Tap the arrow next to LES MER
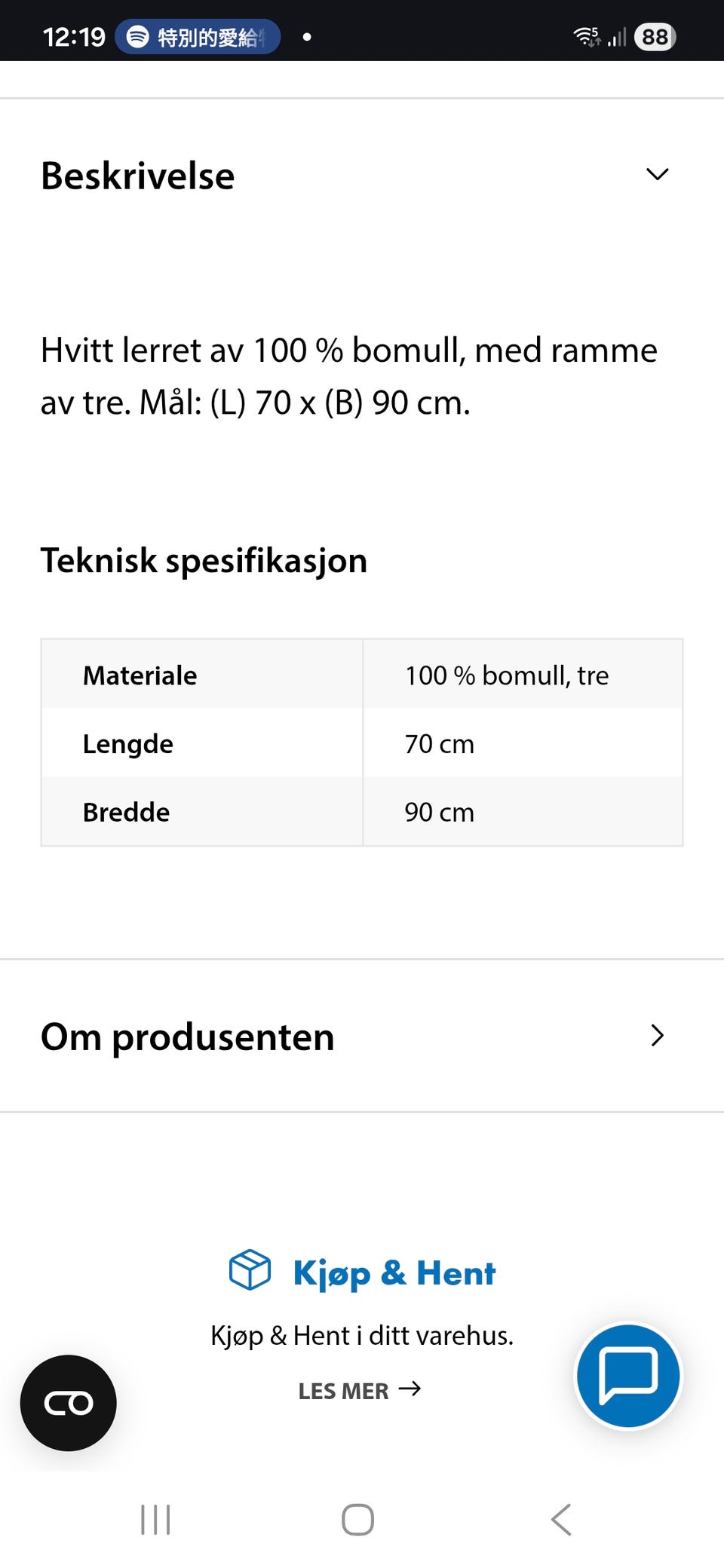 point(410,1389)
